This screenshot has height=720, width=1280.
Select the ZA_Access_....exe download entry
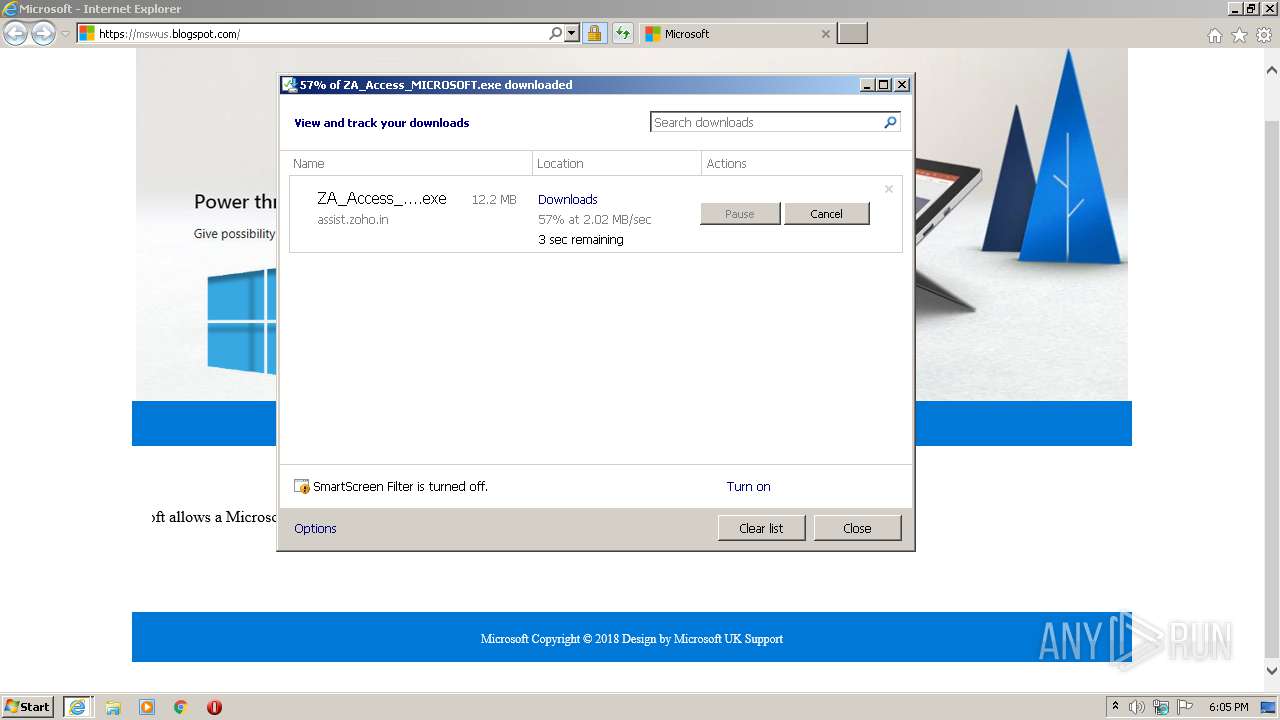[x=596, y=214]
